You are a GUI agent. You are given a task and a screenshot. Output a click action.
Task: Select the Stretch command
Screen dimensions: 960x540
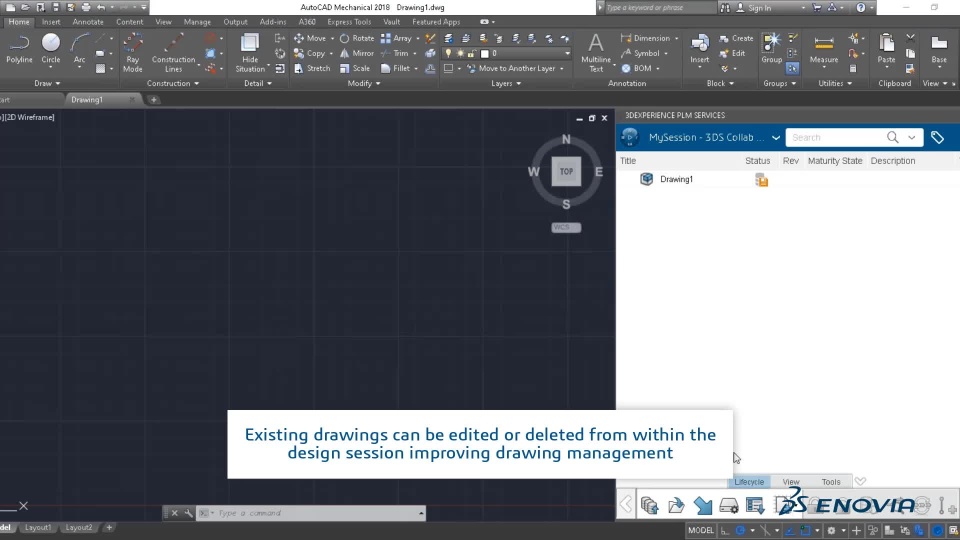(312, 69)
